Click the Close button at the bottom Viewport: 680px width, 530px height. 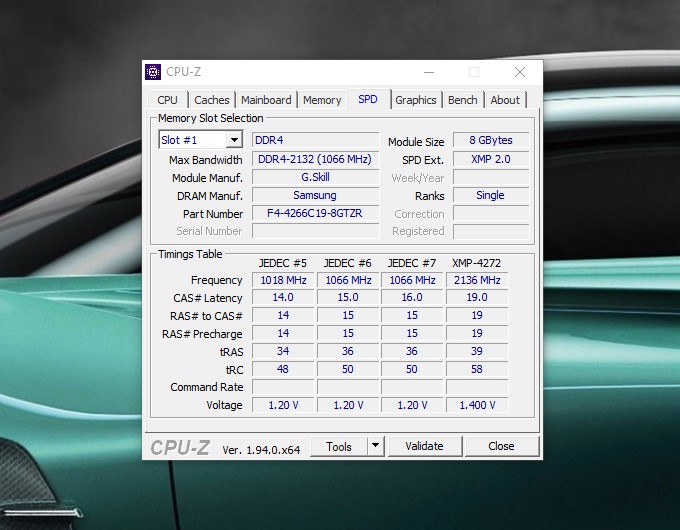501,446
